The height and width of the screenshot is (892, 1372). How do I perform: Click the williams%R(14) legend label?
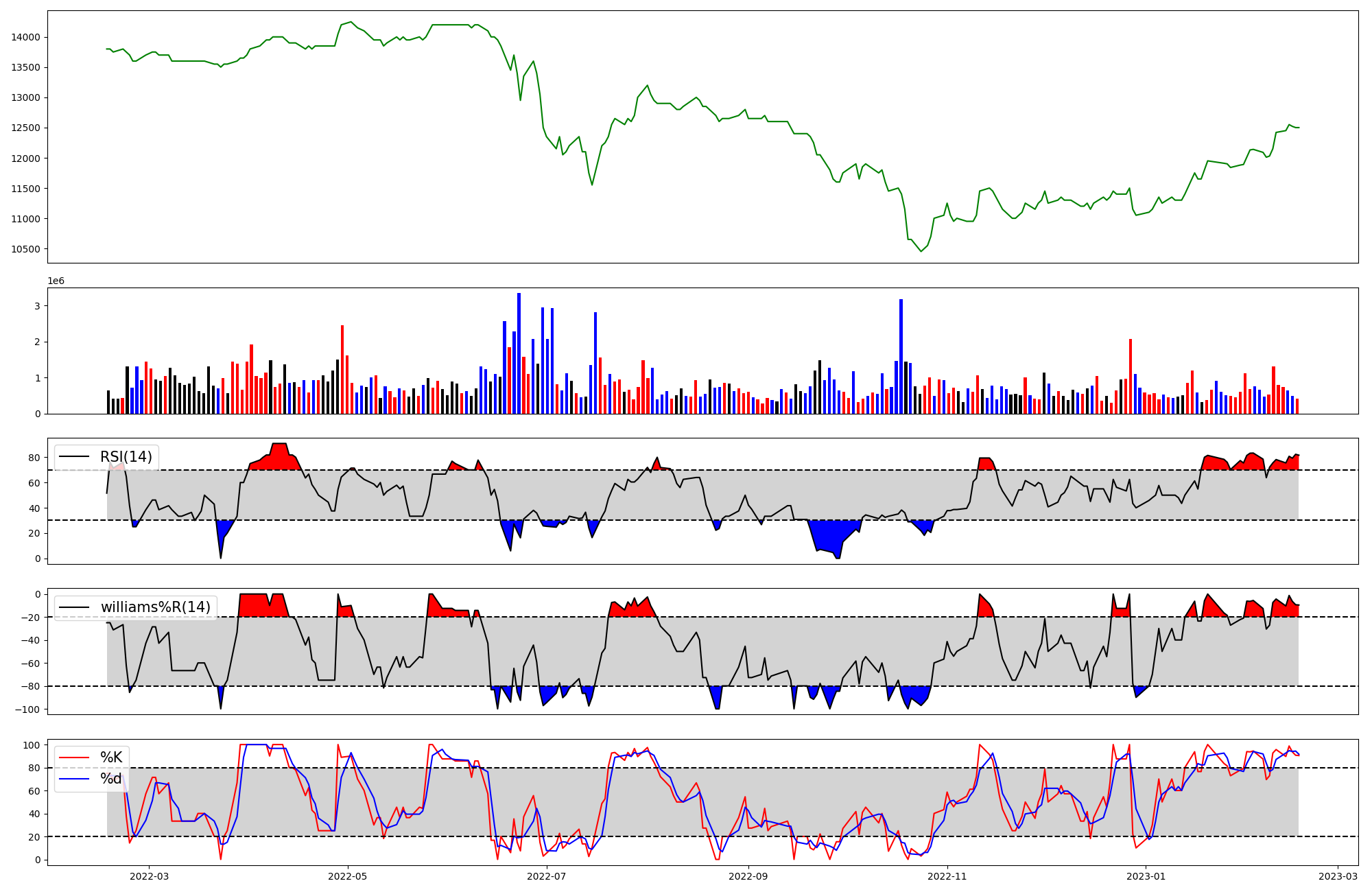pos(156,607)
